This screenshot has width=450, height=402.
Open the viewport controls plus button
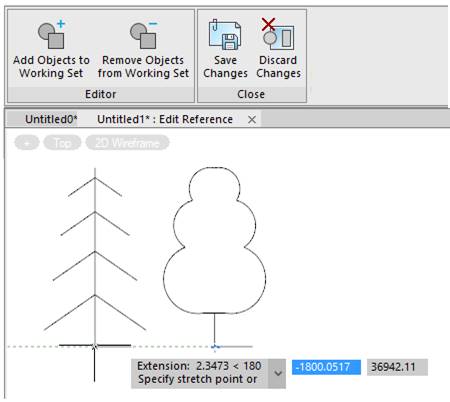[x=27, y=143]
